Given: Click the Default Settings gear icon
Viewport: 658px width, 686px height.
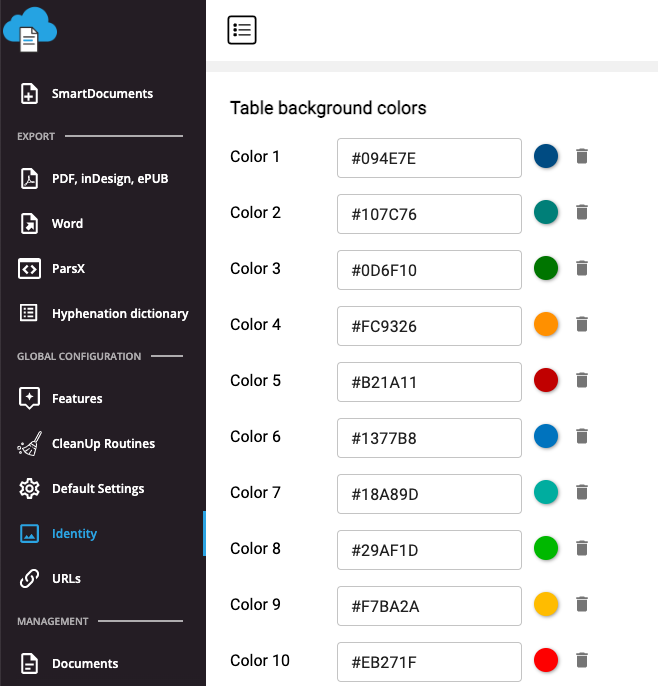Looking at the screenshot, I should coord(29,488).
